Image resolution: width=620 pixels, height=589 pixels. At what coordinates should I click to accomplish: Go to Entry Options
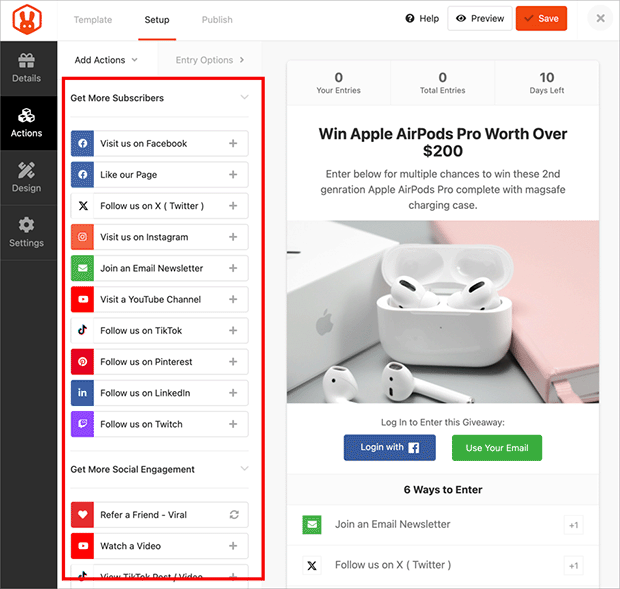(210, 60)
